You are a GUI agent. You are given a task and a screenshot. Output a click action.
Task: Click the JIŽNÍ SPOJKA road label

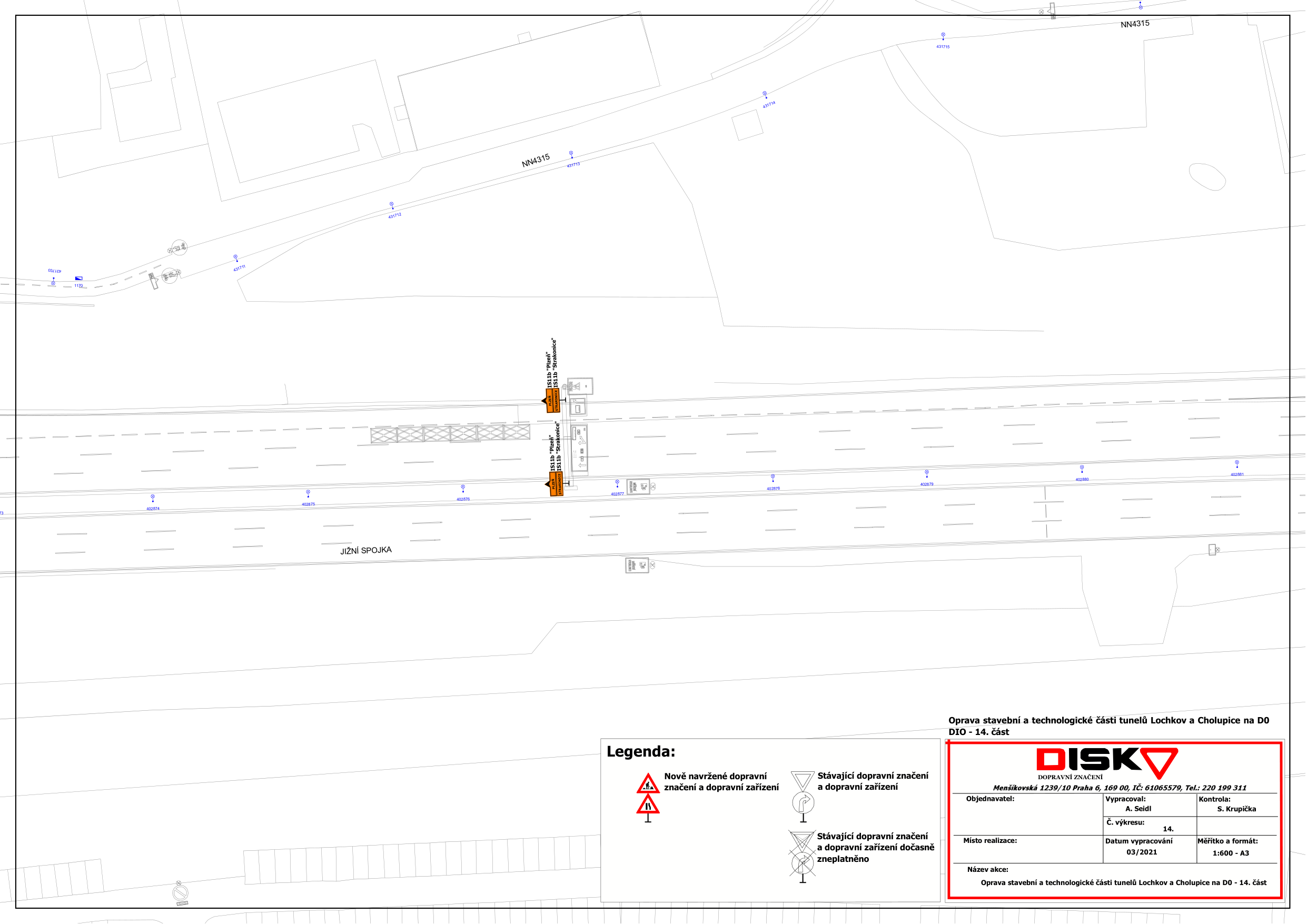pos(366,551)
